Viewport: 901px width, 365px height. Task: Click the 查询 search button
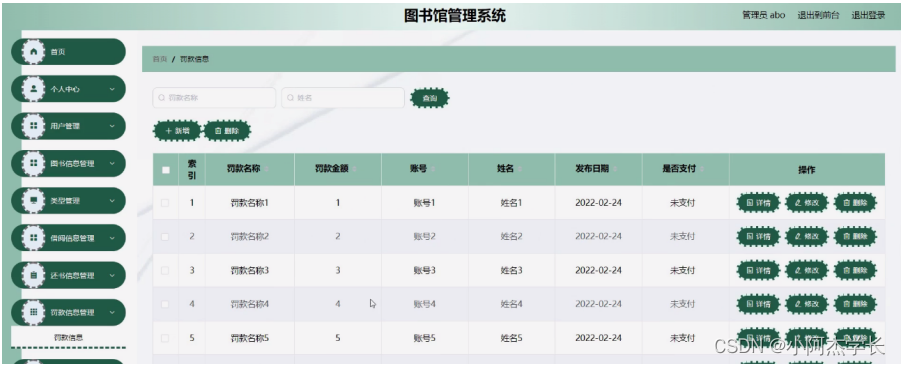430,98
